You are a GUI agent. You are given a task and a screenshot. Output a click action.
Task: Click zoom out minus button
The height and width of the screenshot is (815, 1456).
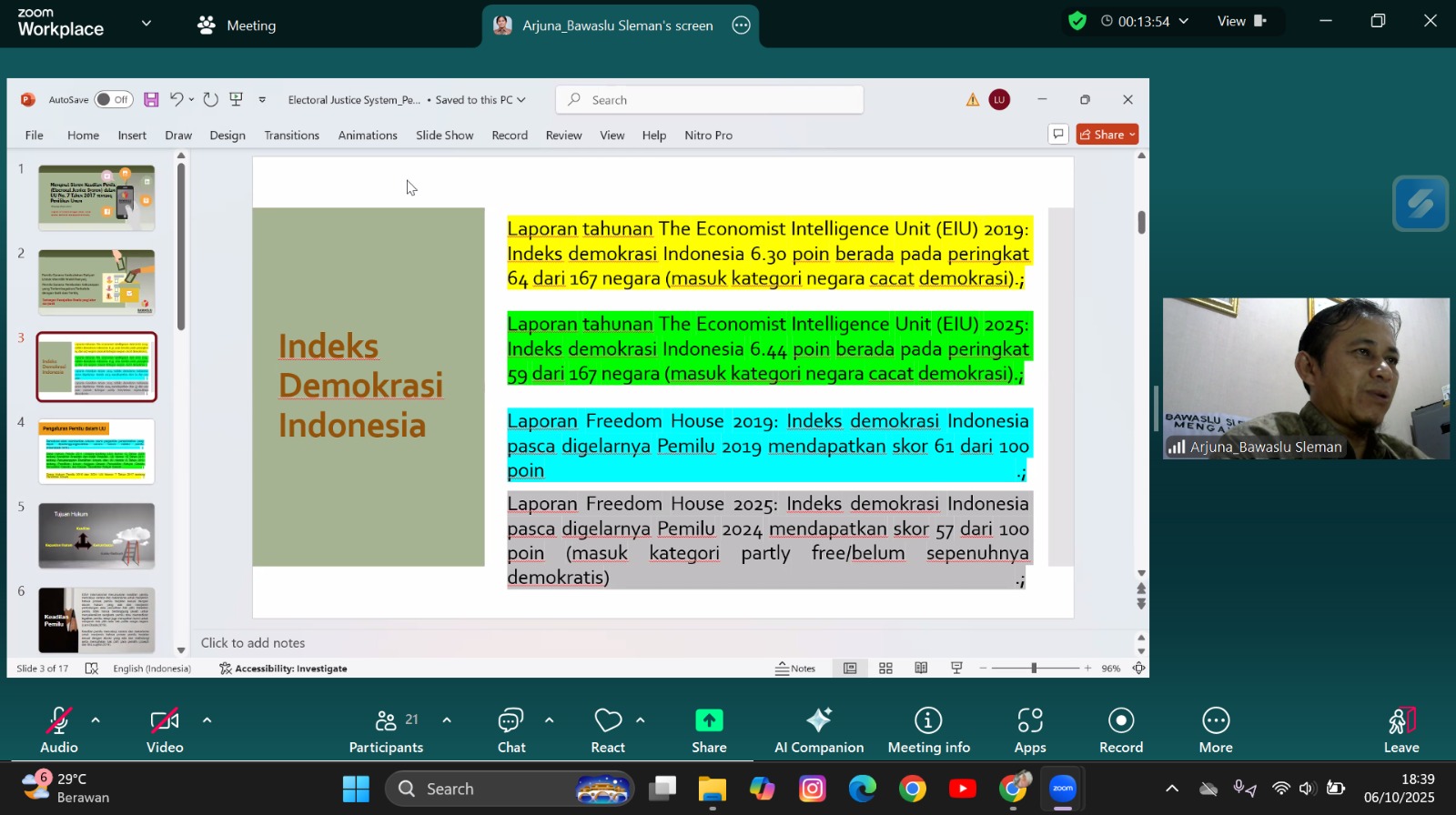click(x=983, y=669)
